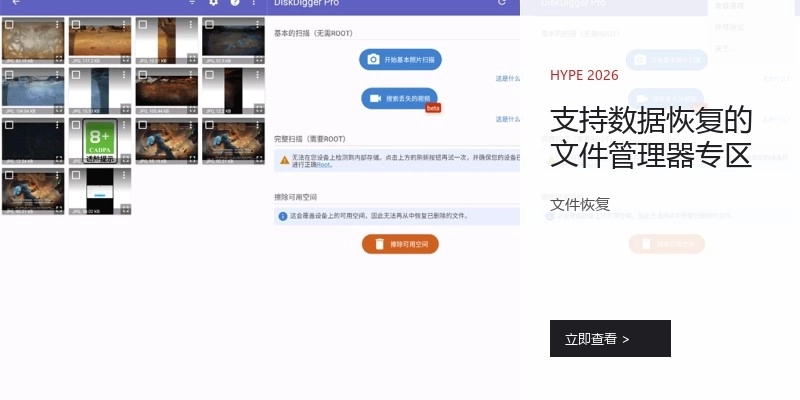The width and height of the screenshot is (800, 400).
Task: Open three-dot menu on 92.5 KB dark teal image
Action: (x=258, y=24)
